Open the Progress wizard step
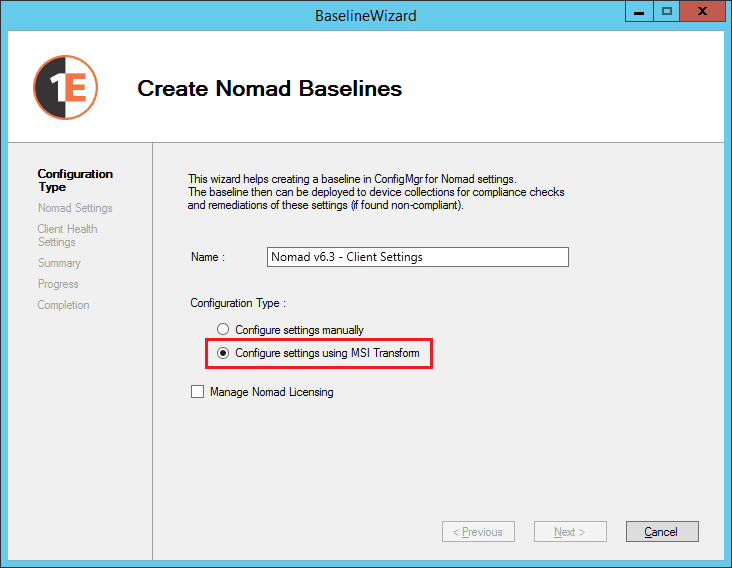 coord(58,284)
